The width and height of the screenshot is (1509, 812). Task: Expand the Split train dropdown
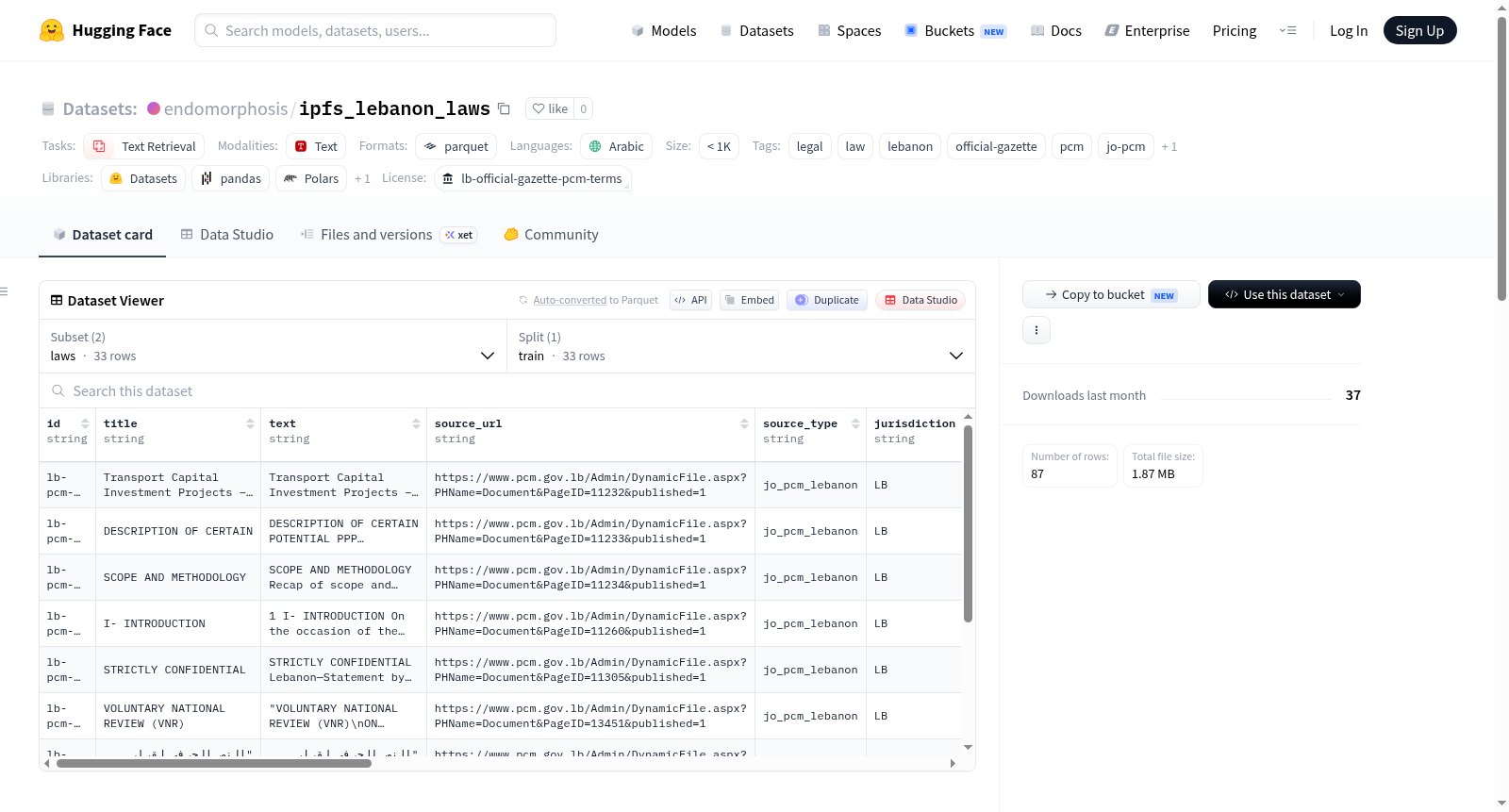pos(740,346)
